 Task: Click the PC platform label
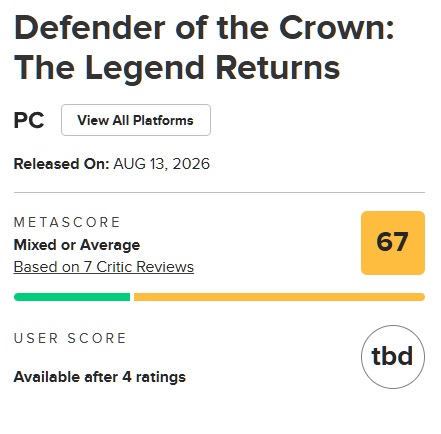[29, 120]
